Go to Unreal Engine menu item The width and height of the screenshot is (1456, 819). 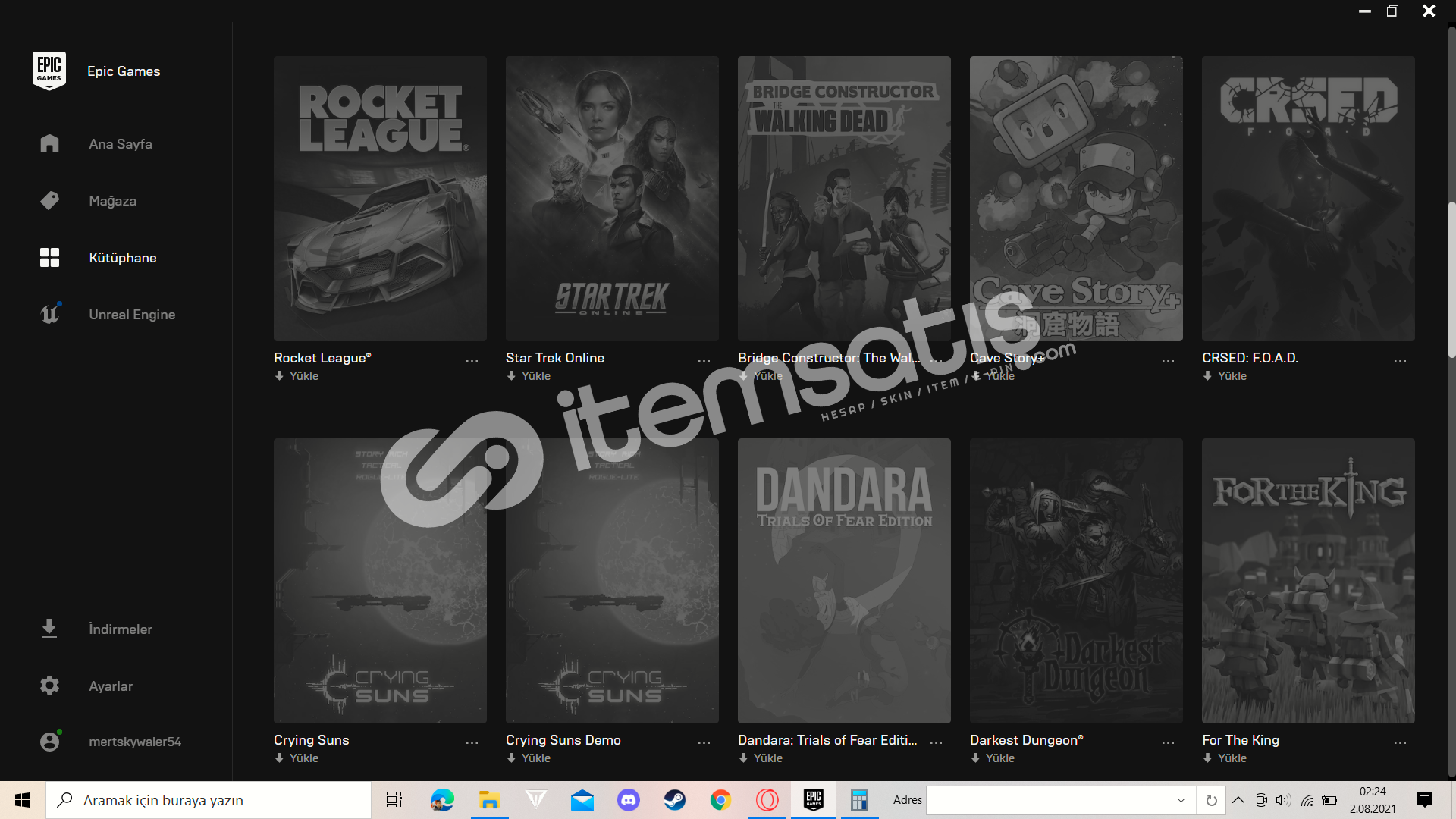(132, 314)
